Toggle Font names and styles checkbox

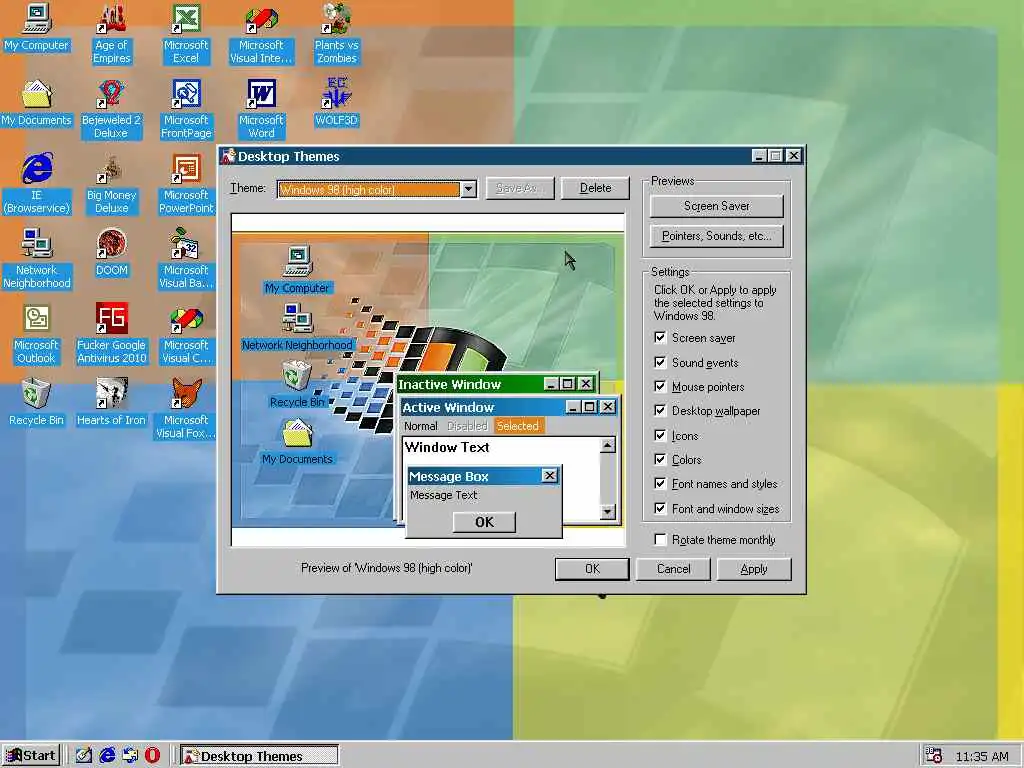660,484
